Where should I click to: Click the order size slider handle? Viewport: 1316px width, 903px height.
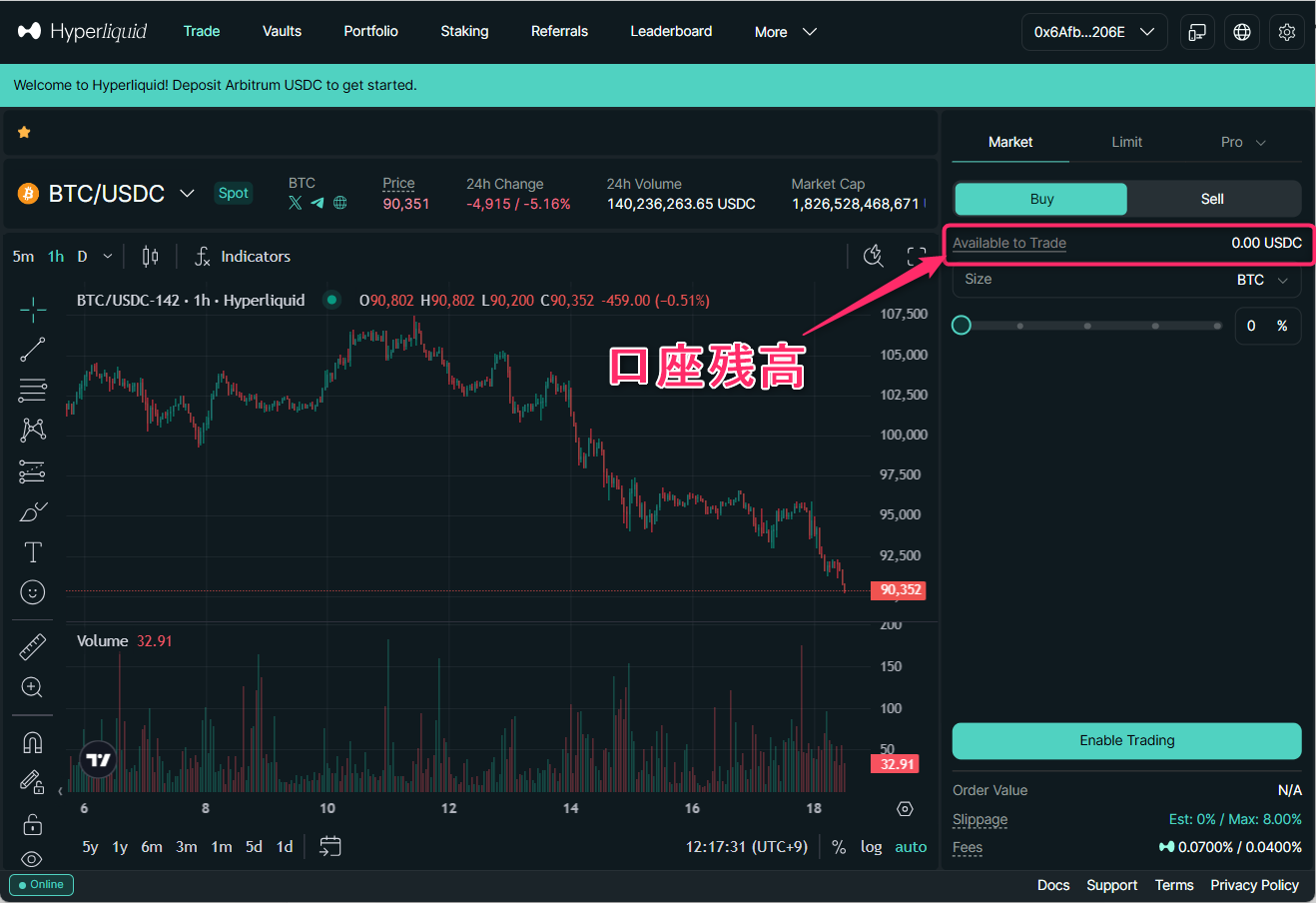(962, 326)
